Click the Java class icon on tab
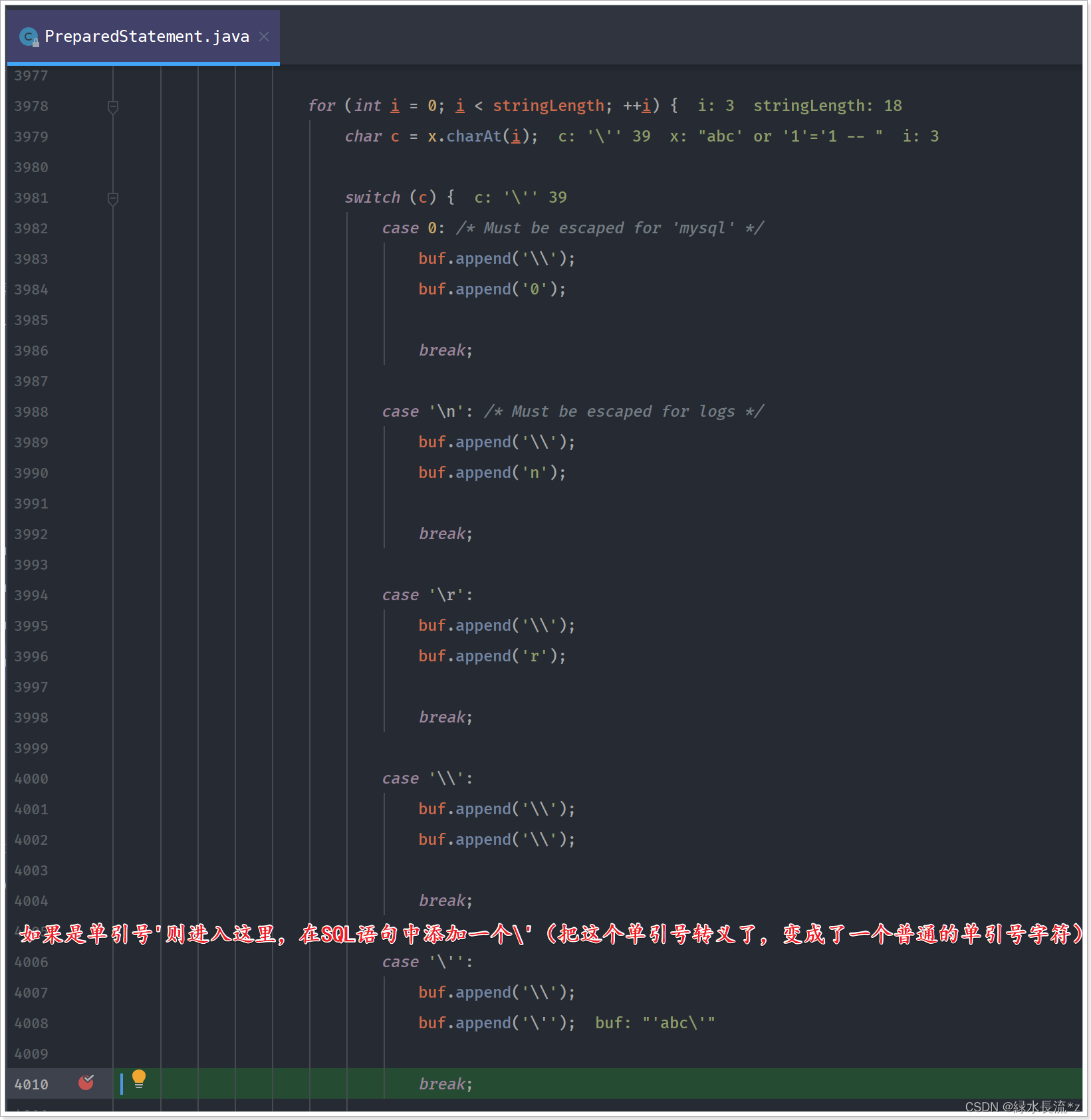 tap(29, 37)
